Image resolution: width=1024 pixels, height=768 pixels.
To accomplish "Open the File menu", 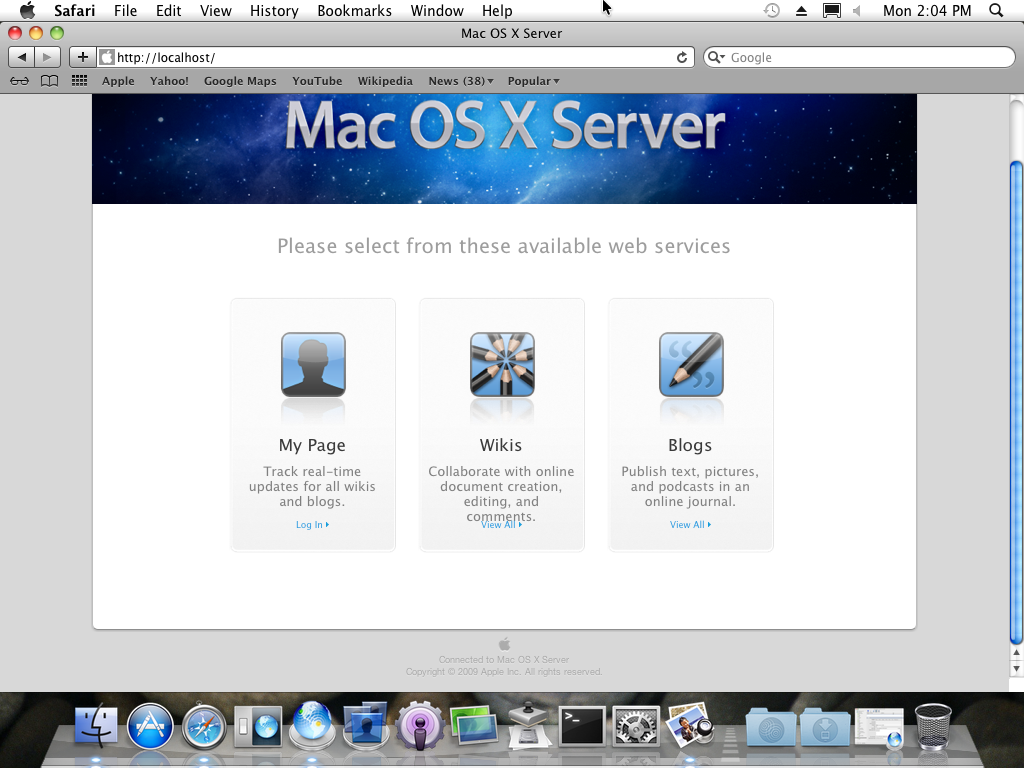I will coord(125,10).
